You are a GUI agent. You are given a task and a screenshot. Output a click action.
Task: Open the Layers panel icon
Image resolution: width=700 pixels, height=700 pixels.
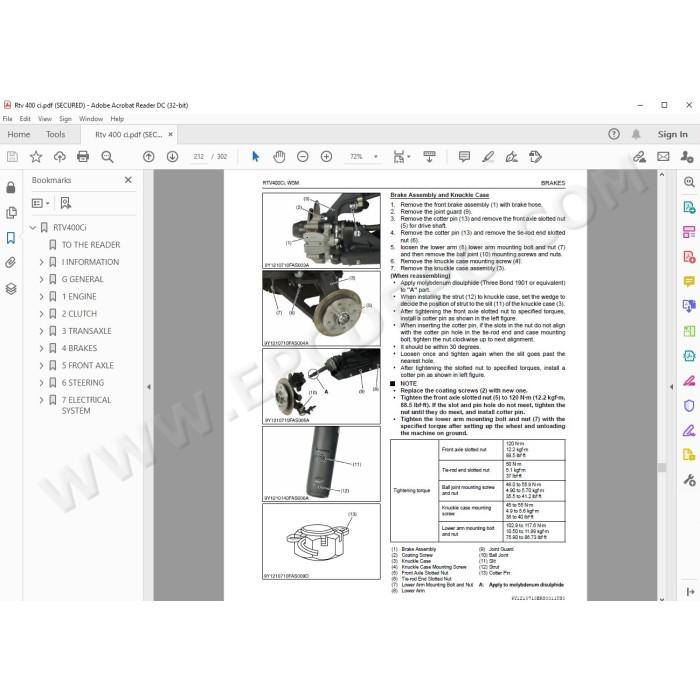[11, 289]
